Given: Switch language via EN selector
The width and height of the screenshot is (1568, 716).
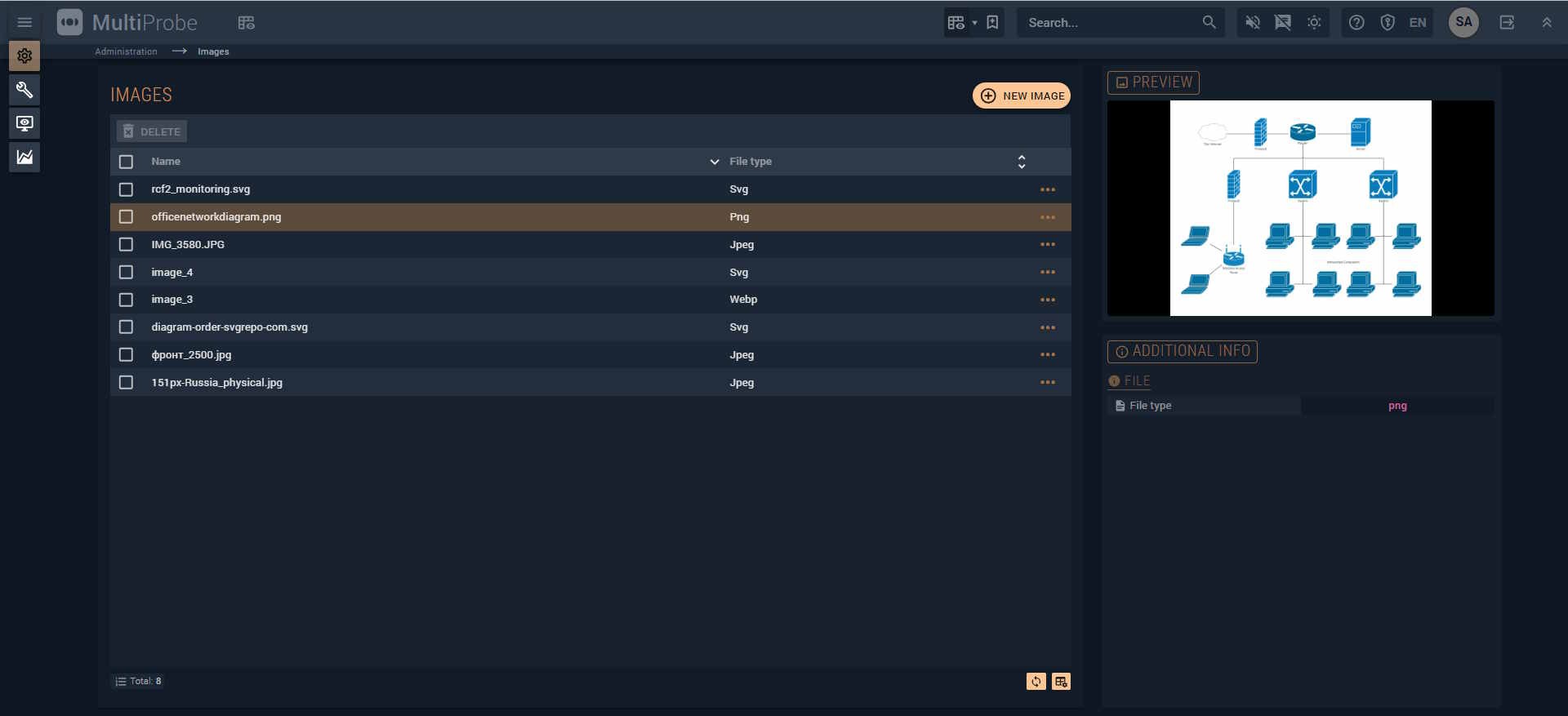Looking at the screenshot, I should point(1418,23).
